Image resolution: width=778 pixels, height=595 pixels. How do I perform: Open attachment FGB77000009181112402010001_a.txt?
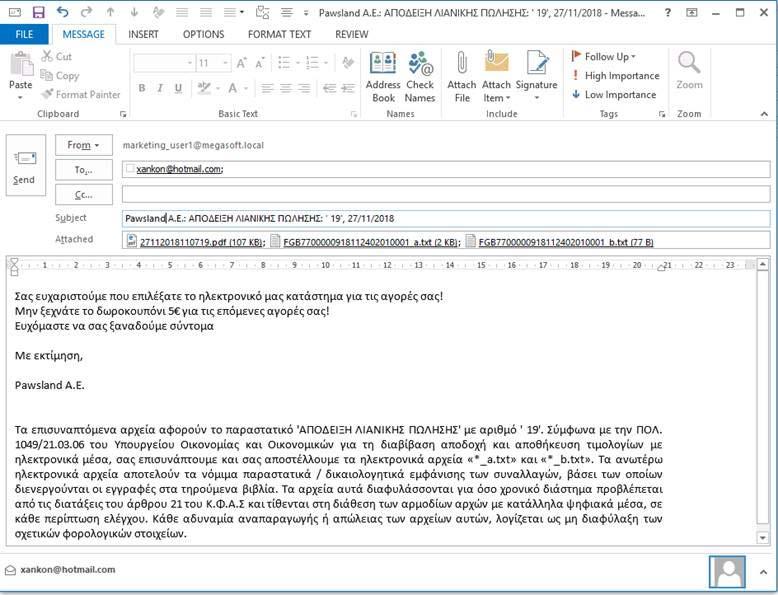point(366,242)
